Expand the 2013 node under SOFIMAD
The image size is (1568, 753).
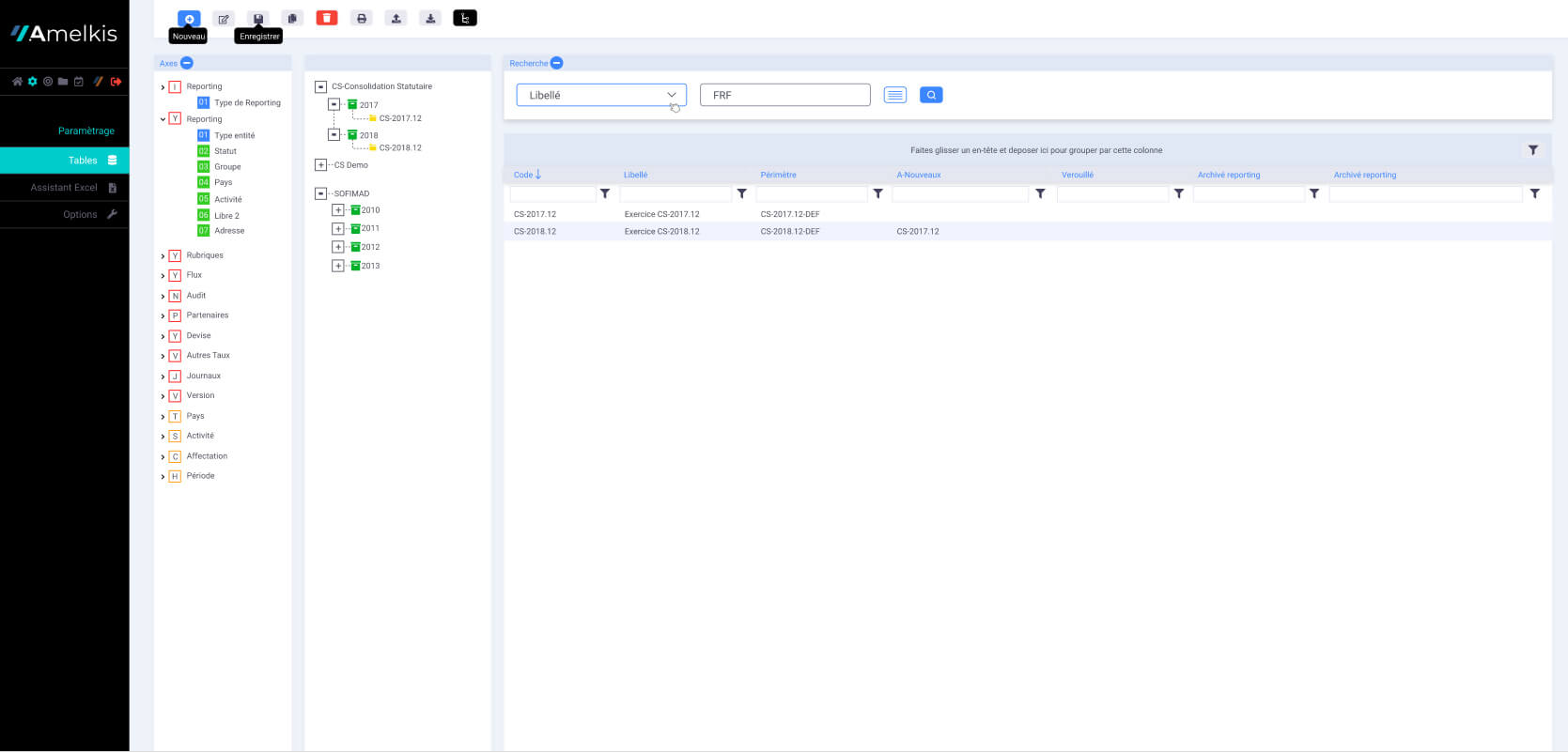[338, 266]
